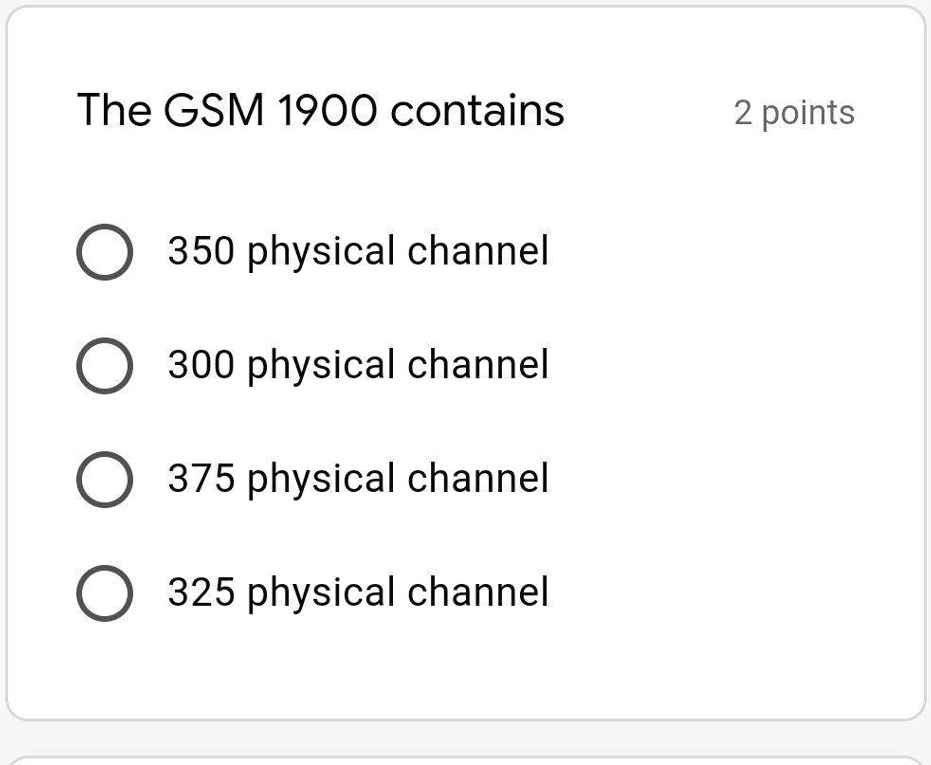Click the radio circle beside 325 physical channel

coord(104,592)
